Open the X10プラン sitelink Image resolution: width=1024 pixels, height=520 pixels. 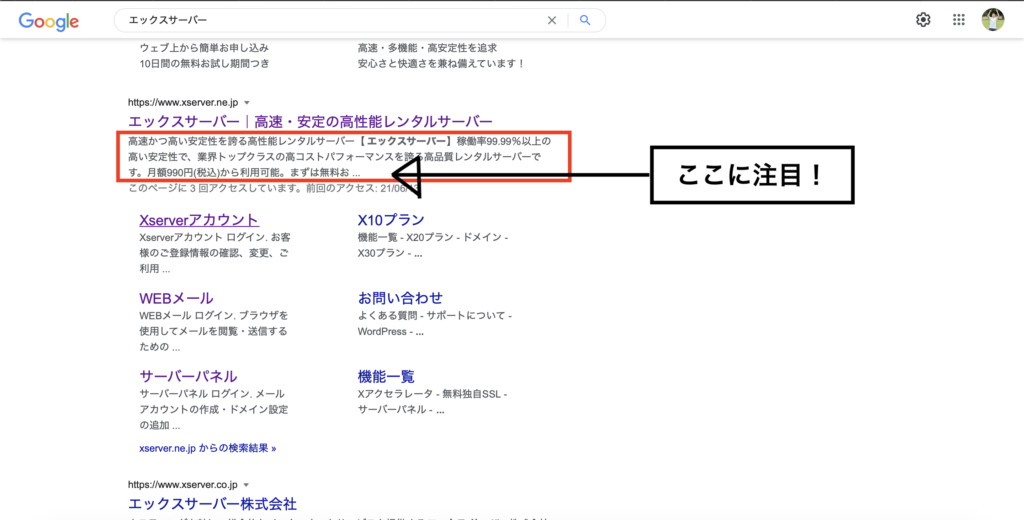(391, 219)
